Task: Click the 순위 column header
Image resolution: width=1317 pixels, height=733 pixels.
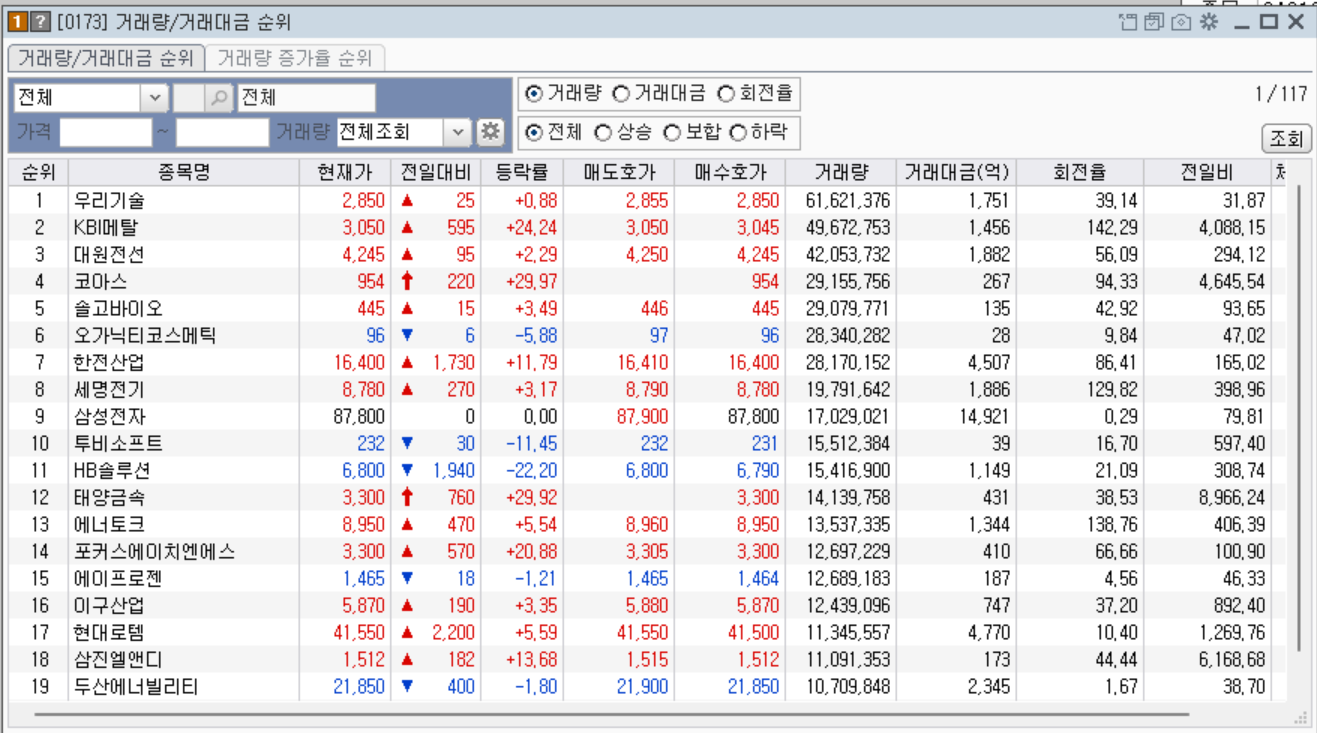Action: pyautogui.click(x=38, y=172)
